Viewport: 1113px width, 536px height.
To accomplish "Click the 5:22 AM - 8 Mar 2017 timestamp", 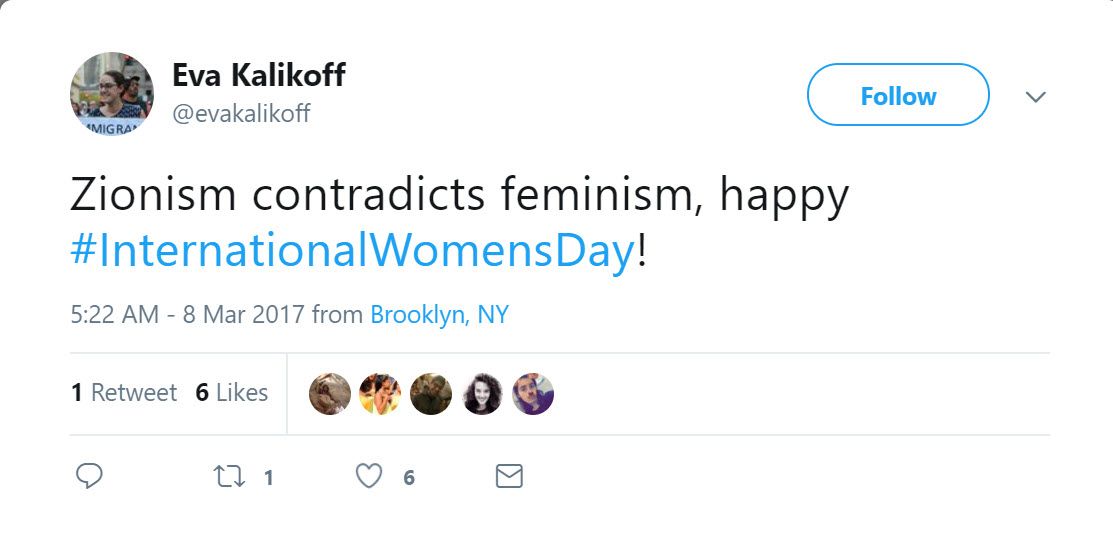I will tap(189, 315).
